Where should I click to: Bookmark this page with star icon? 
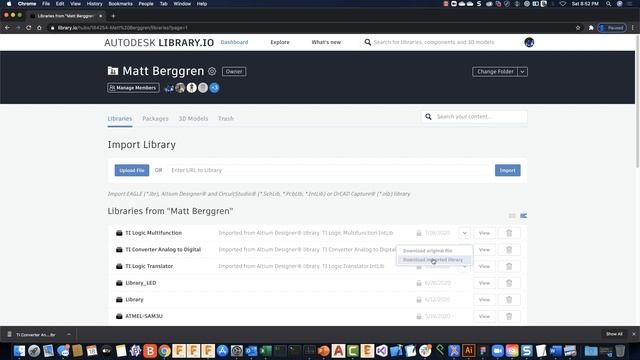click(x=578, y=28)
